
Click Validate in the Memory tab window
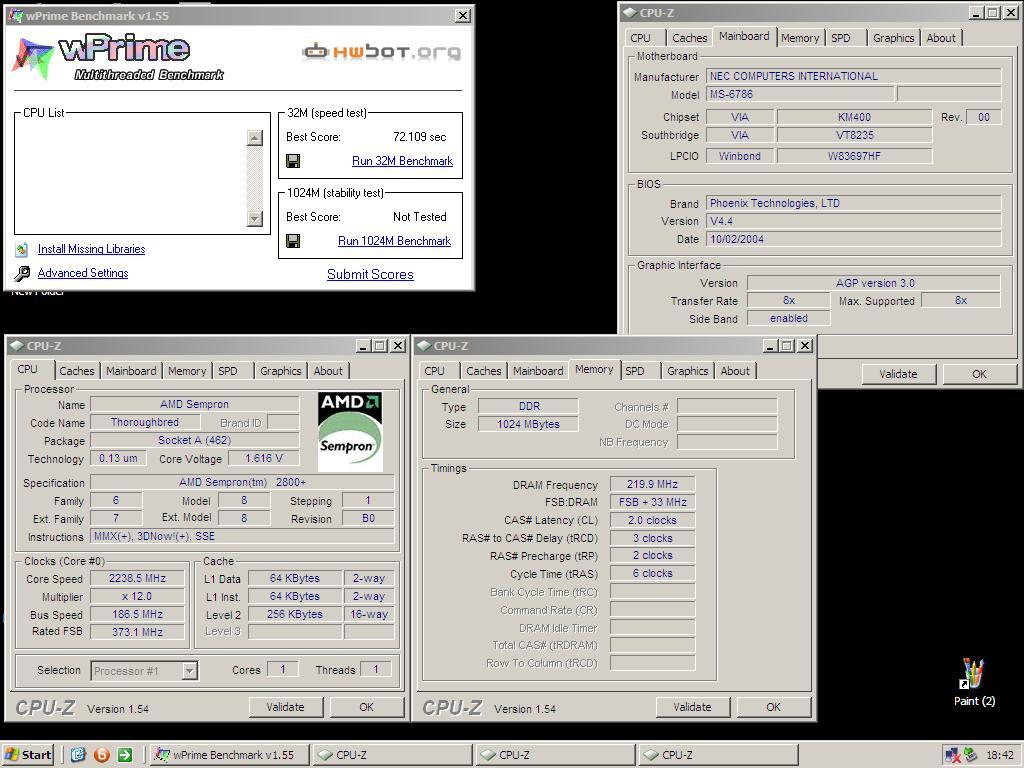692,707
